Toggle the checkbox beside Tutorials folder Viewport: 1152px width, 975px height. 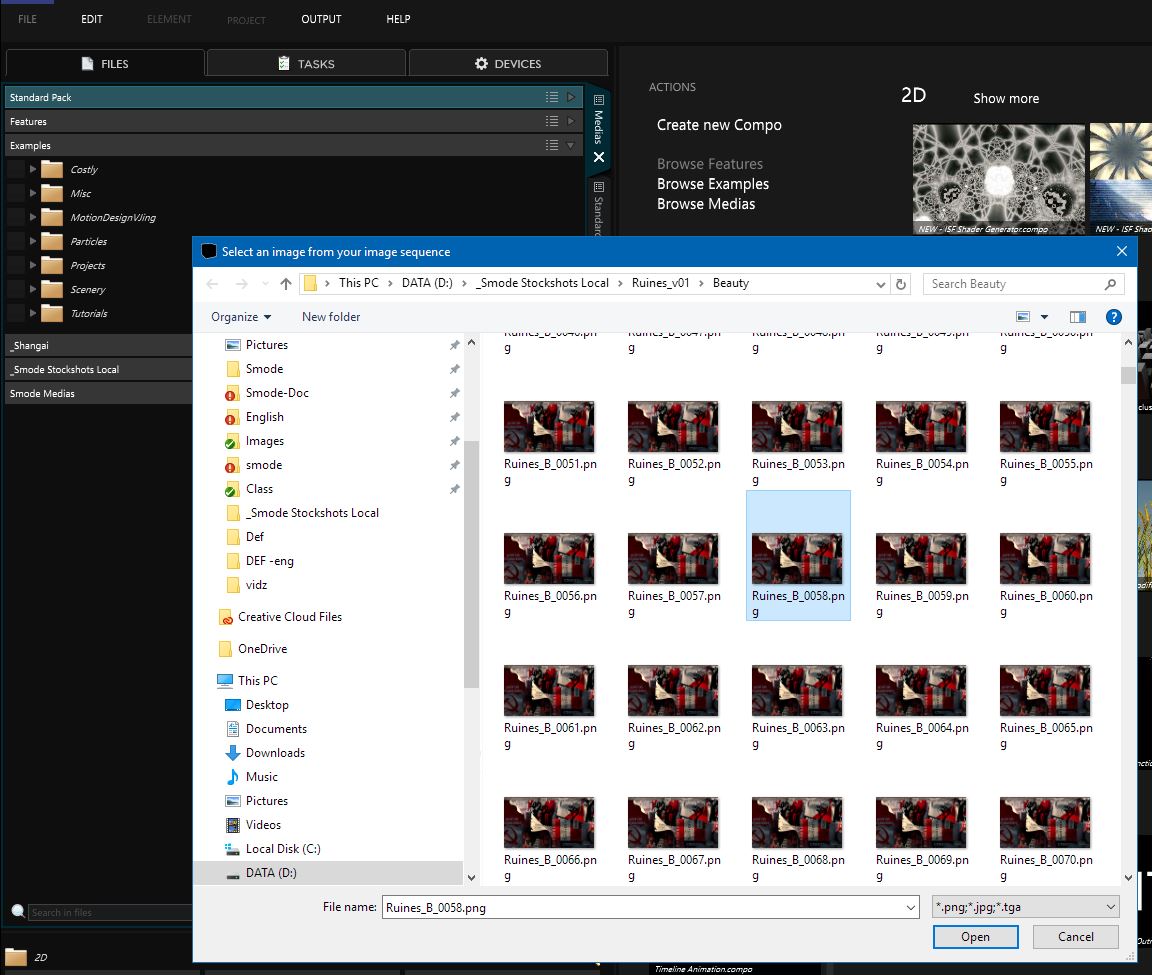pos(16,313)
